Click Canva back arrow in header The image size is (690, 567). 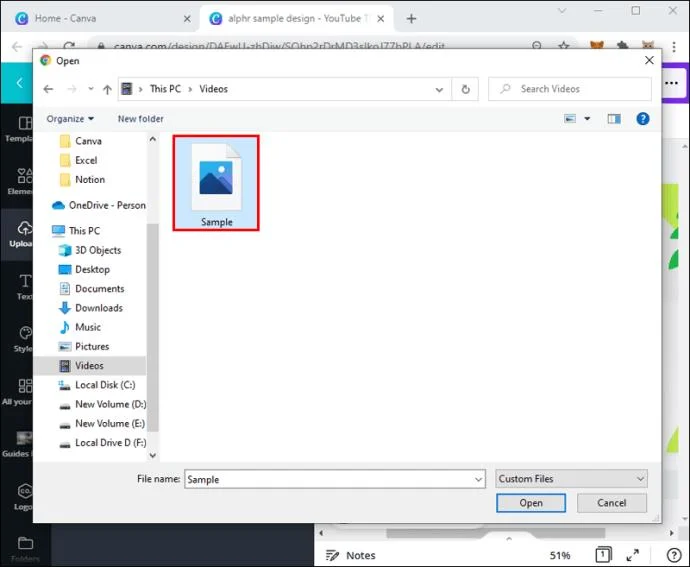coord(19,83)
